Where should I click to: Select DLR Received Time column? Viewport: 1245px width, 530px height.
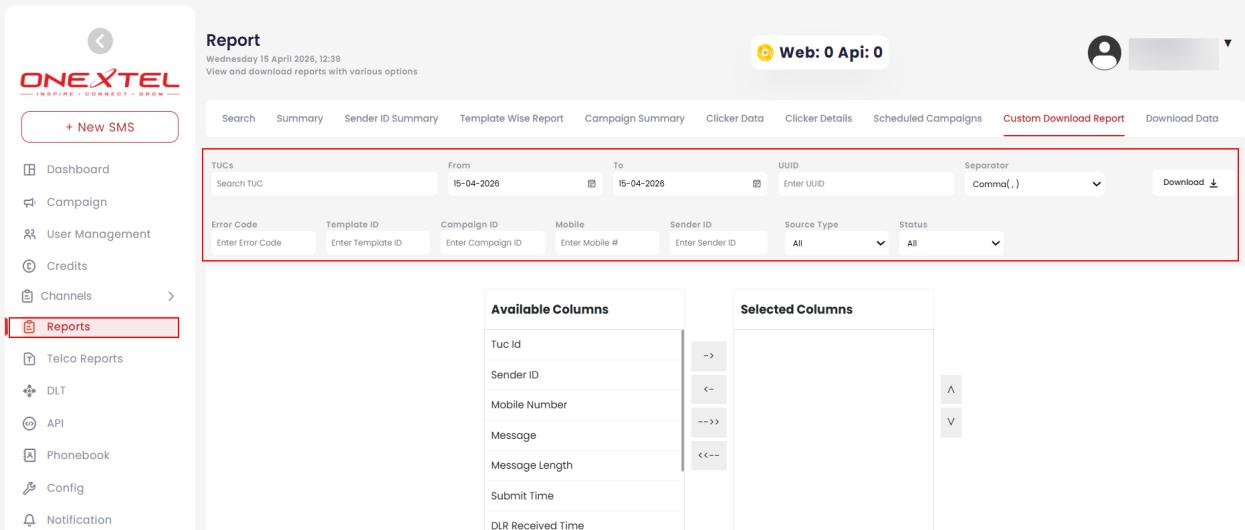[x=582, y=521]
